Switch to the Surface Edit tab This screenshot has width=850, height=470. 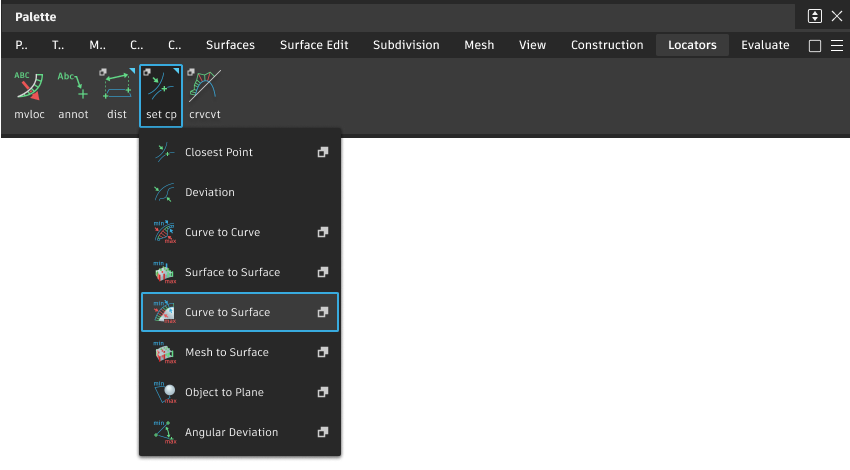click(314, 45)
